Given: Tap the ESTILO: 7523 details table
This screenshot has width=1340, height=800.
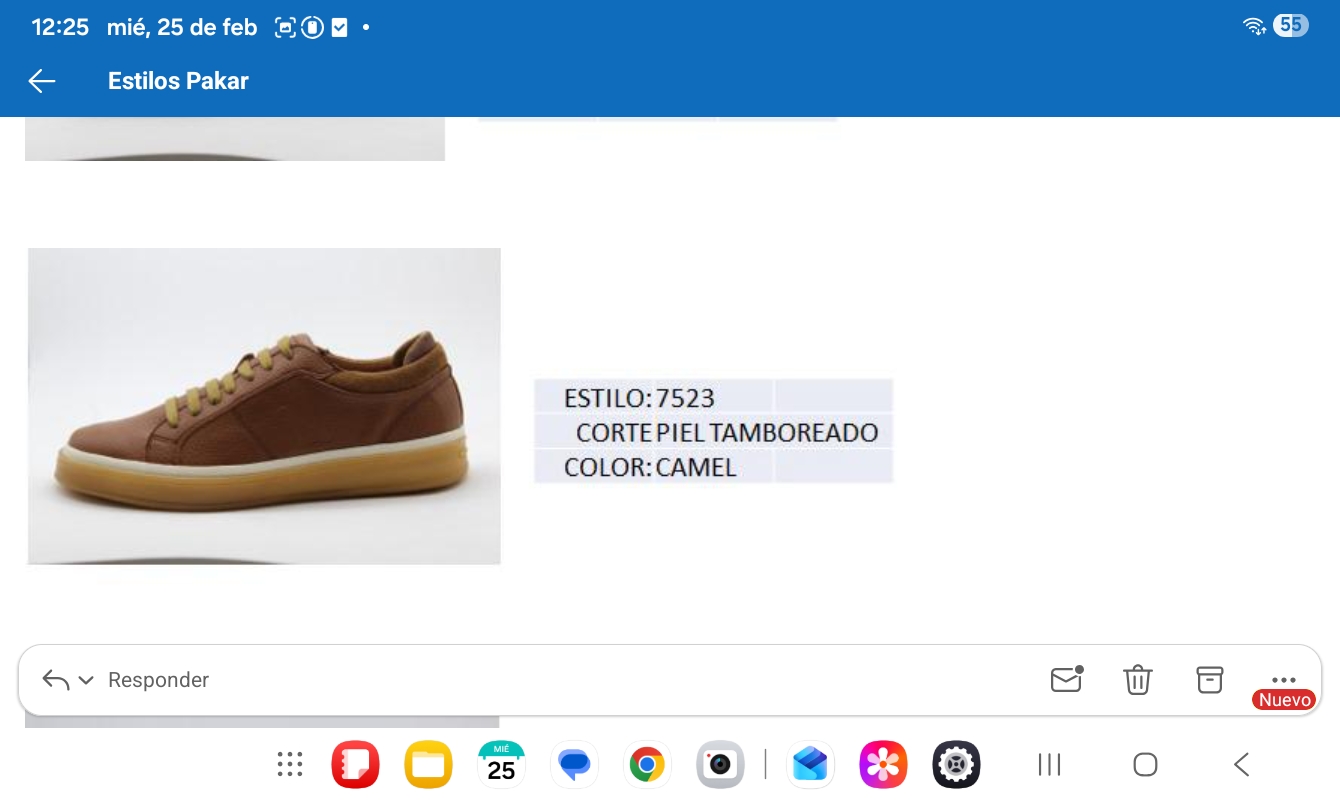Looking at the screenshot, I should pos(713,431).
